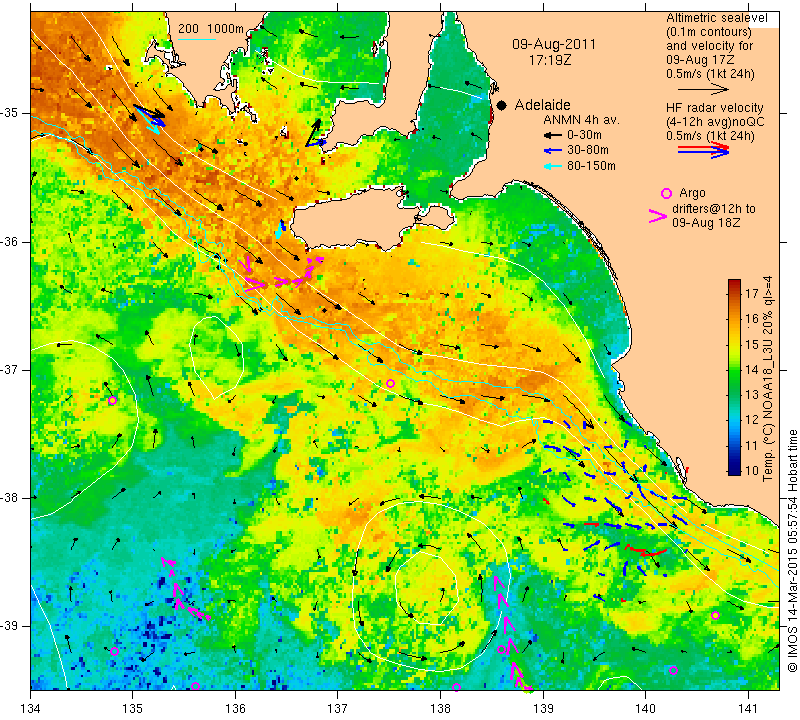Click Argo float marker near 140.3, -39.35
The image size is (800, 720).
pyautogui.click(x=673, y=670)
